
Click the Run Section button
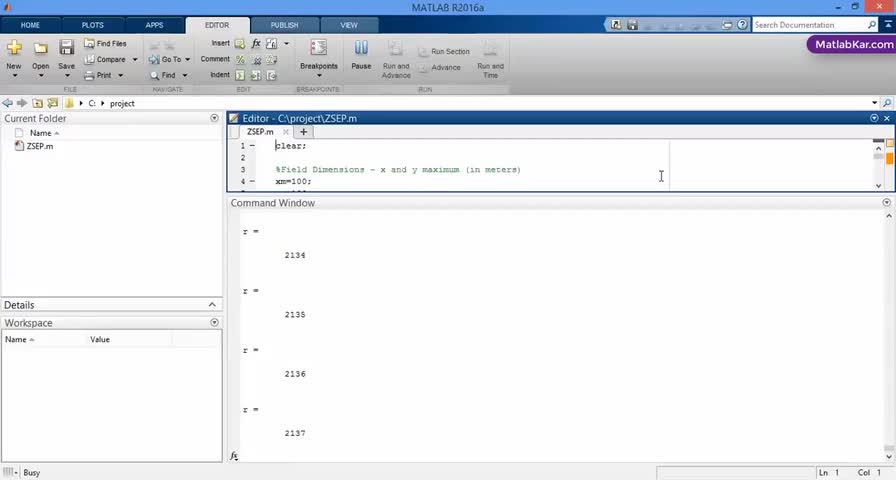(444, 51)
